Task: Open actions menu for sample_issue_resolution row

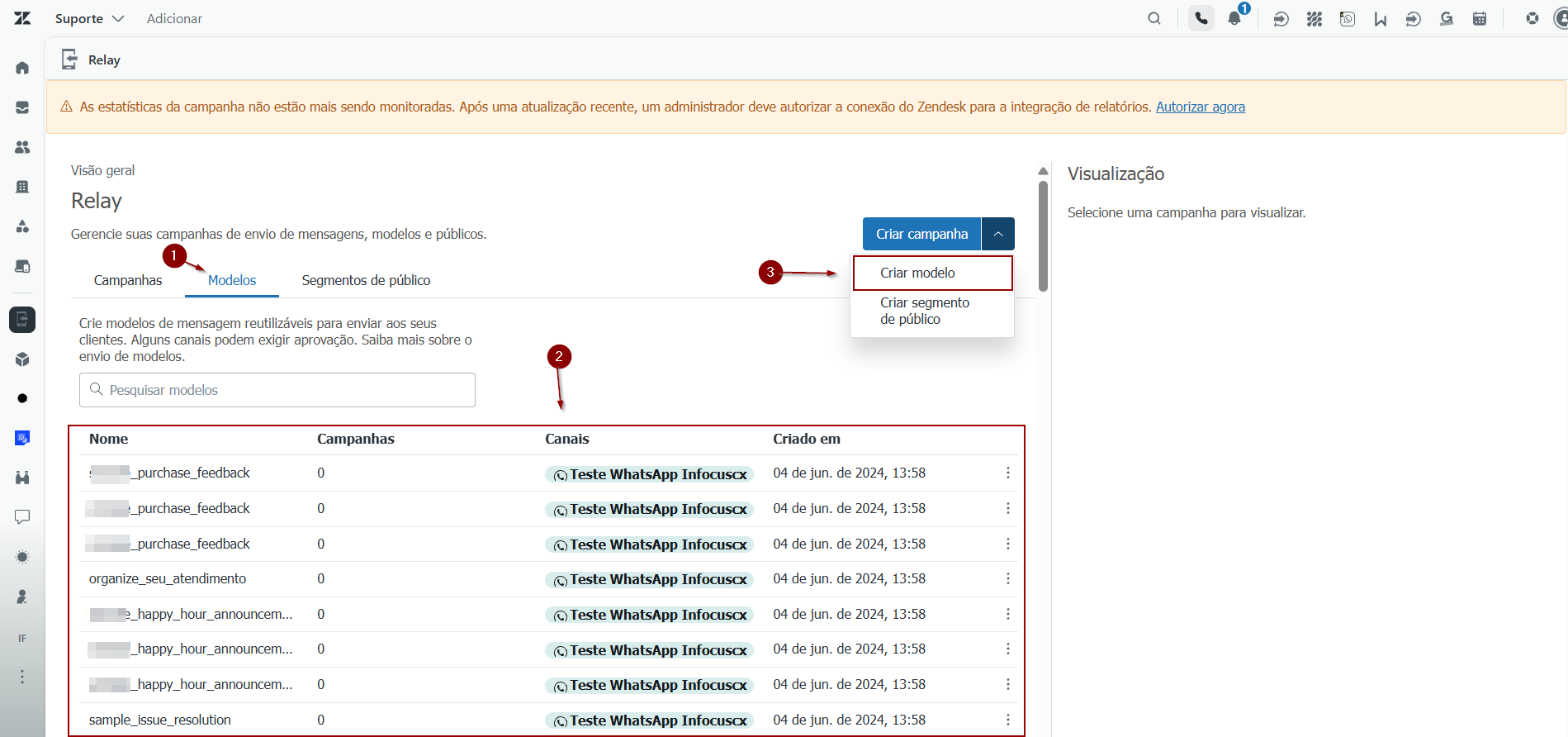Action: click(x=1008, y=720)
